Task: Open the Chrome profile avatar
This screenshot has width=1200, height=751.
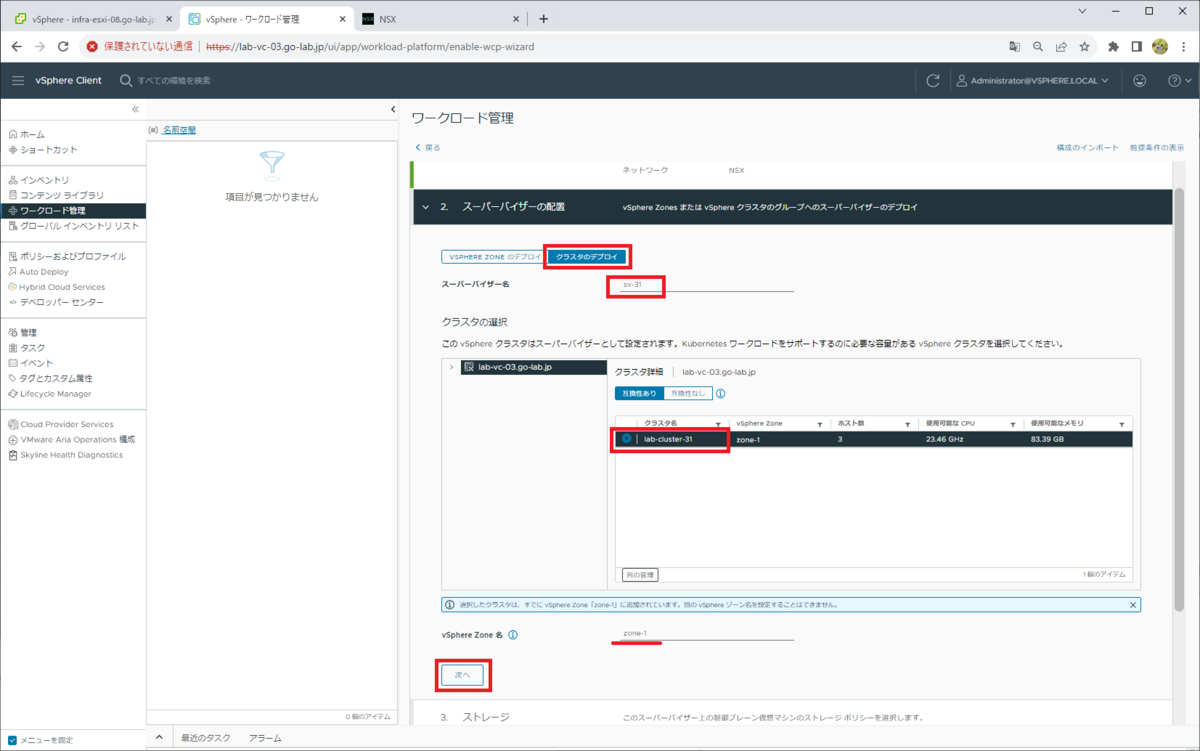Action: pyautogui.click(x=1160, y=46)
